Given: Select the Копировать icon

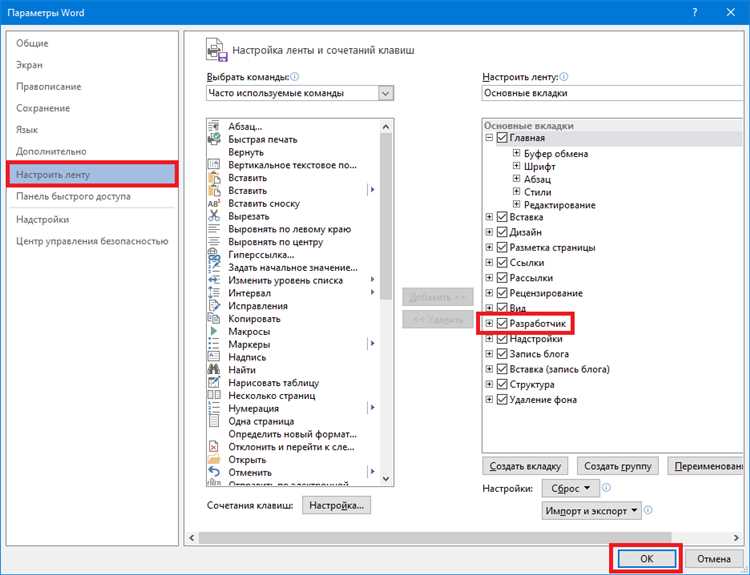Looking at the screenshot, I should pos(214,319).
